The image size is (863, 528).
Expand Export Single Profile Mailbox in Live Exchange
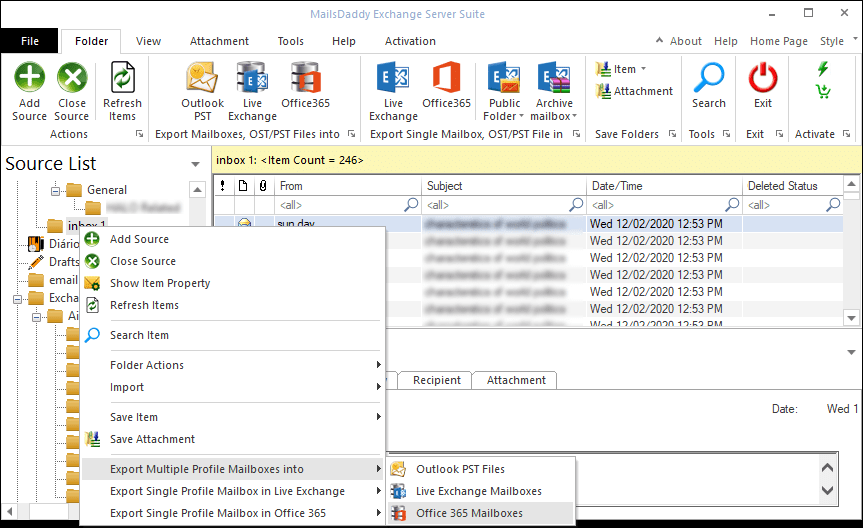pos(232,491)
